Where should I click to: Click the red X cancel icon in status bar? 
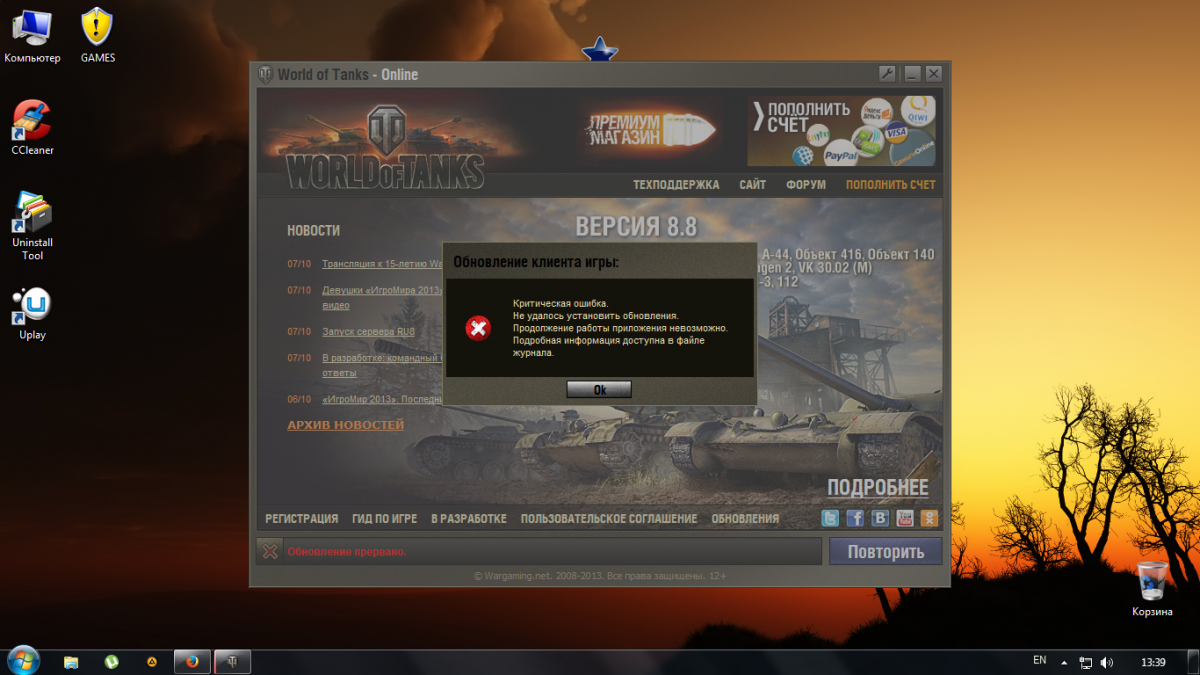click(270, 551)
